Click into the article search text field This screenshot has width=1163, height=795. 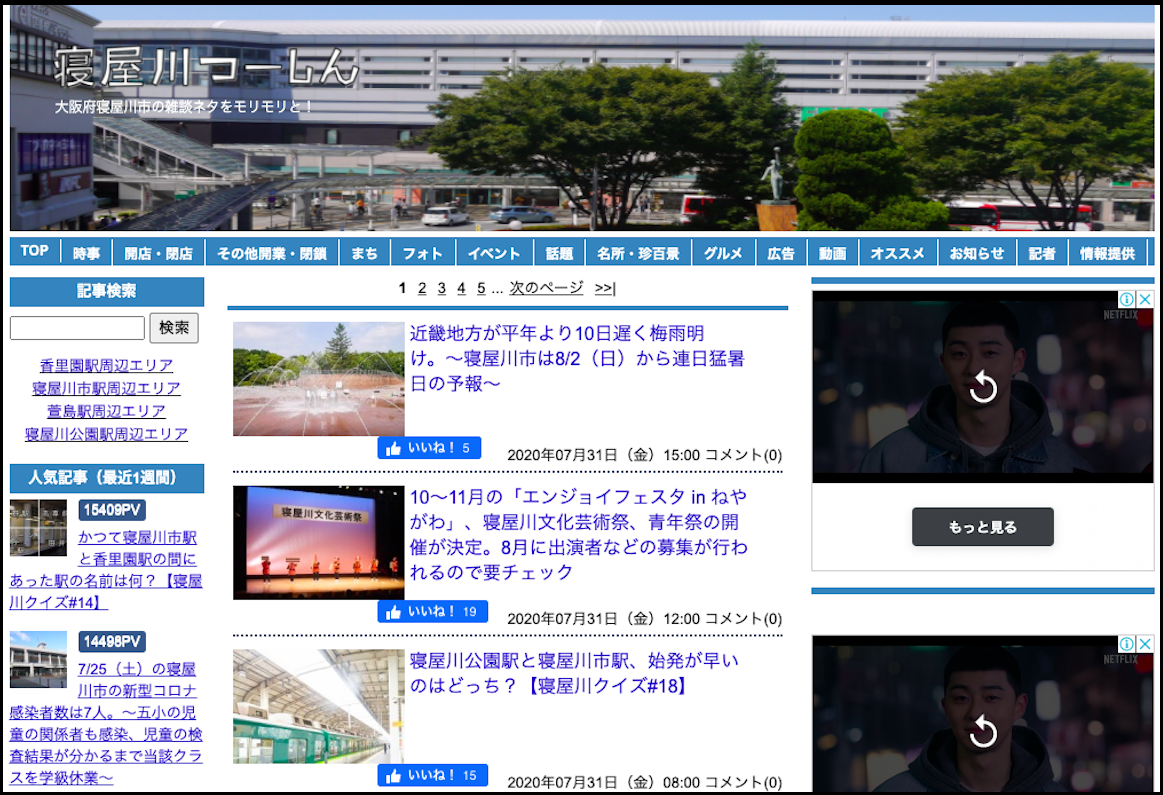[x=77, y=328]
